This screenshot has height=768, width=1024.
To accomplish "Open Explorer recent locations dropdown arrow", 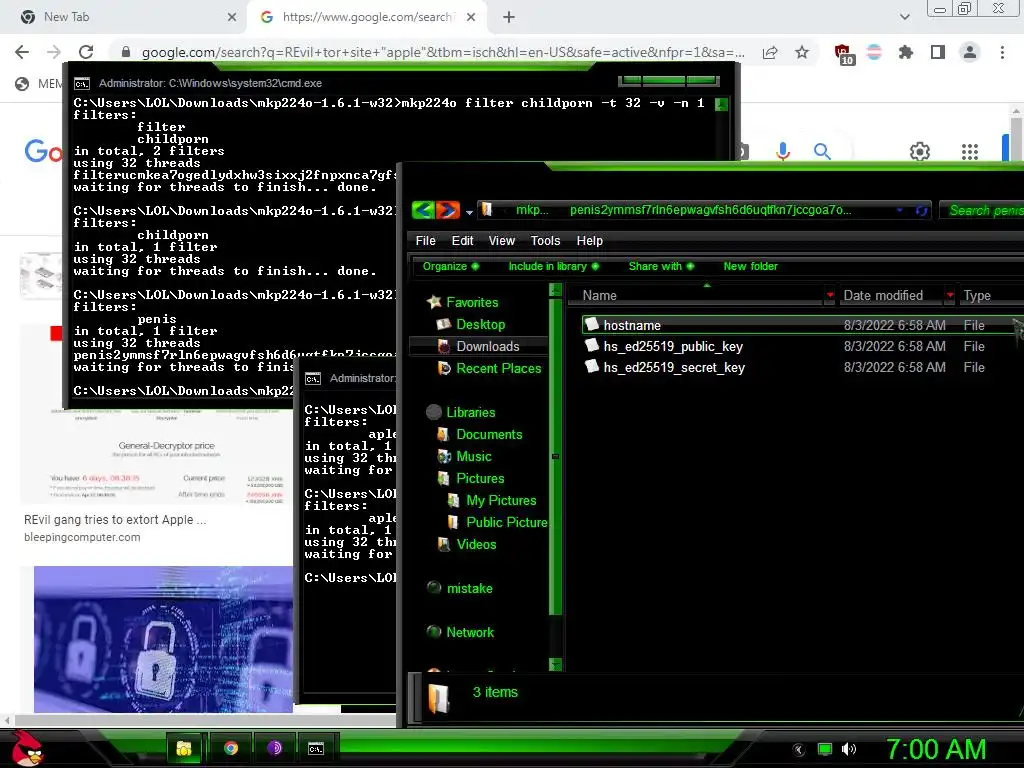I will [x=469, y=212].
